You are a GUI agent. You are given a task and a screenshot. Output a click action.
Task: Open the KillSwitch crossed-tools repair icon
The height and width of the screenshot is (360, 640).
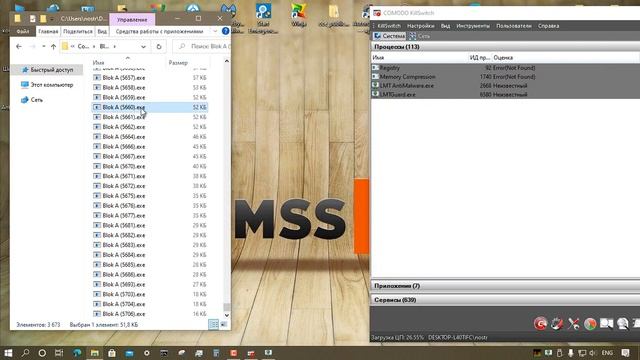[x=573, y=323]
